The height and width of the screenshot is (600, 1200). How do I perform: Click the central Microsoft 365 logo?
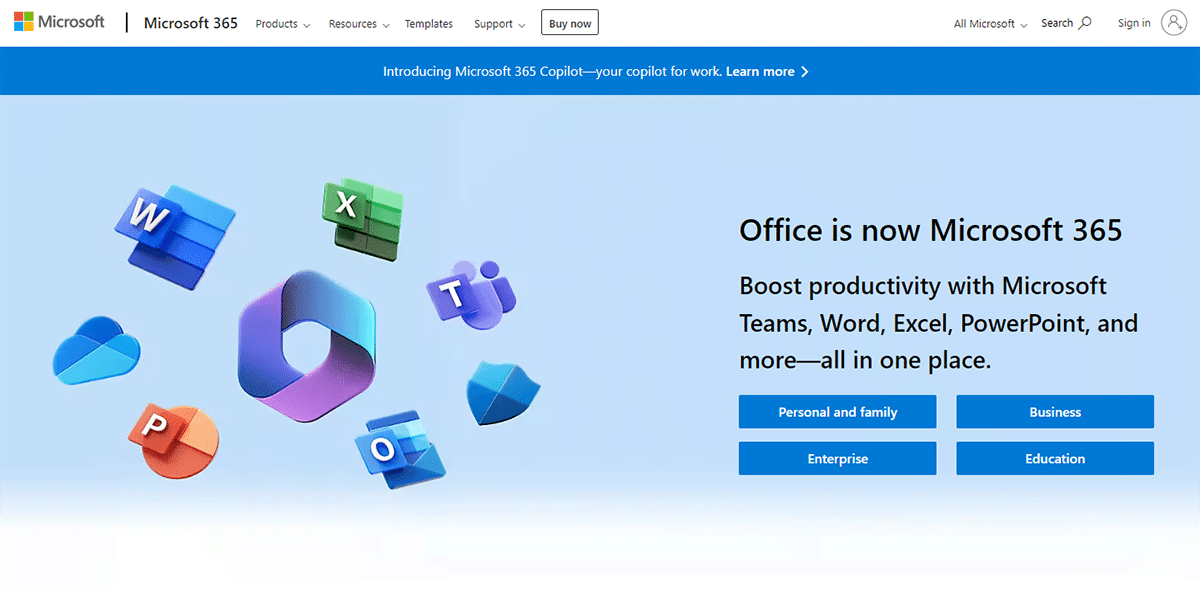point(306,345)
